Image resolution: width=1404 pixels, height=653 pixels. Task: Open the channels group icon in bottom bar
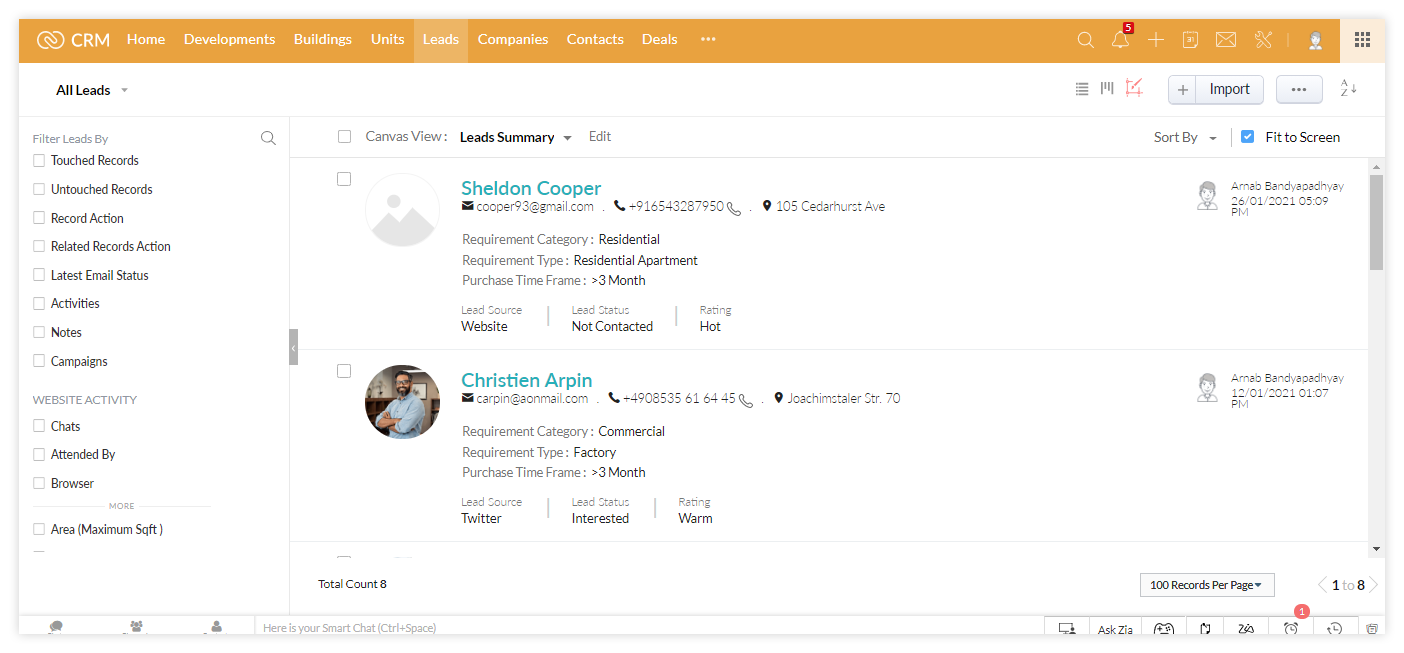coord(136,628)
